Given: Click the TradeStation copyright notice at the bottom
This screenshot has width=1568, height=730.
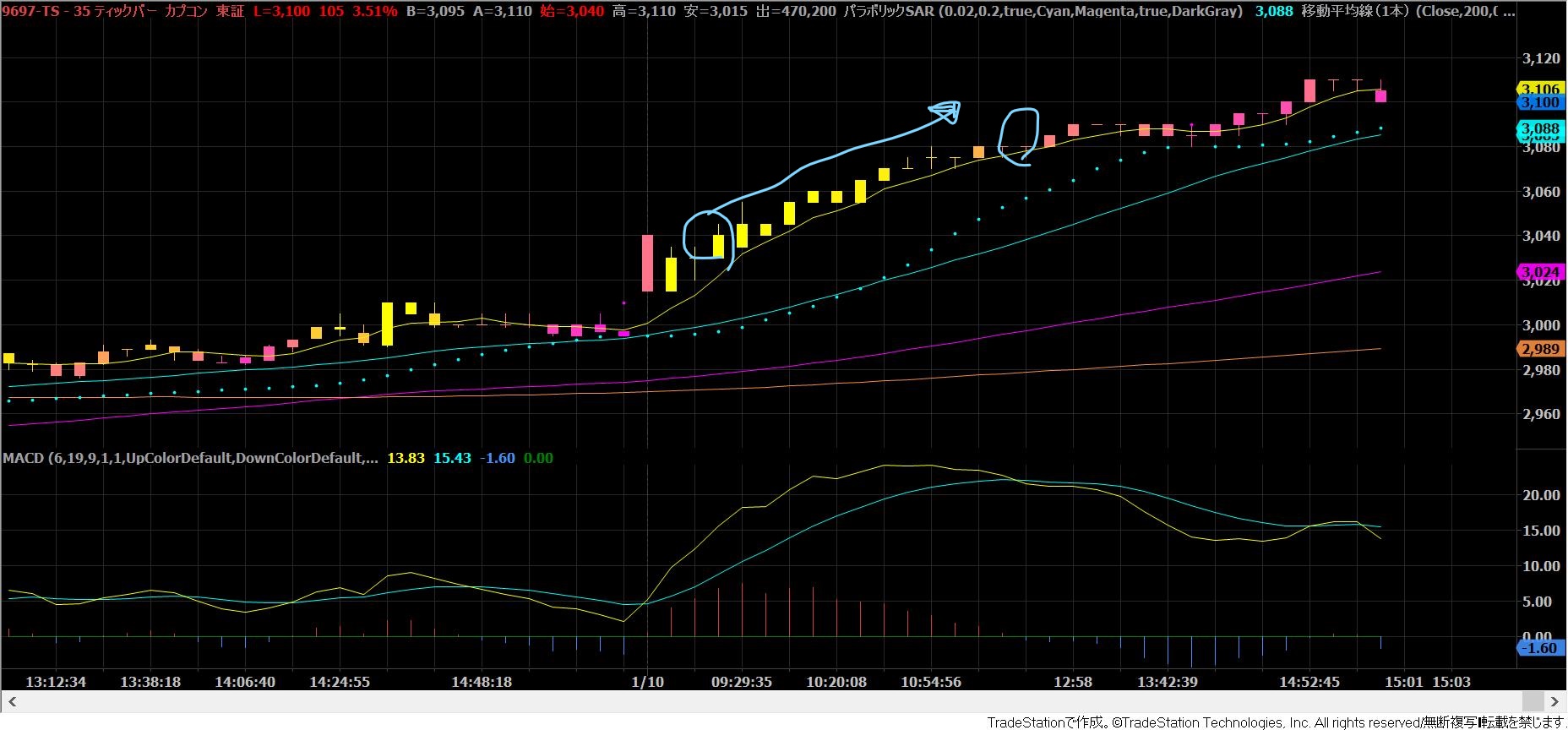Looking at the screenshot, I should (x=1276, y=722).
